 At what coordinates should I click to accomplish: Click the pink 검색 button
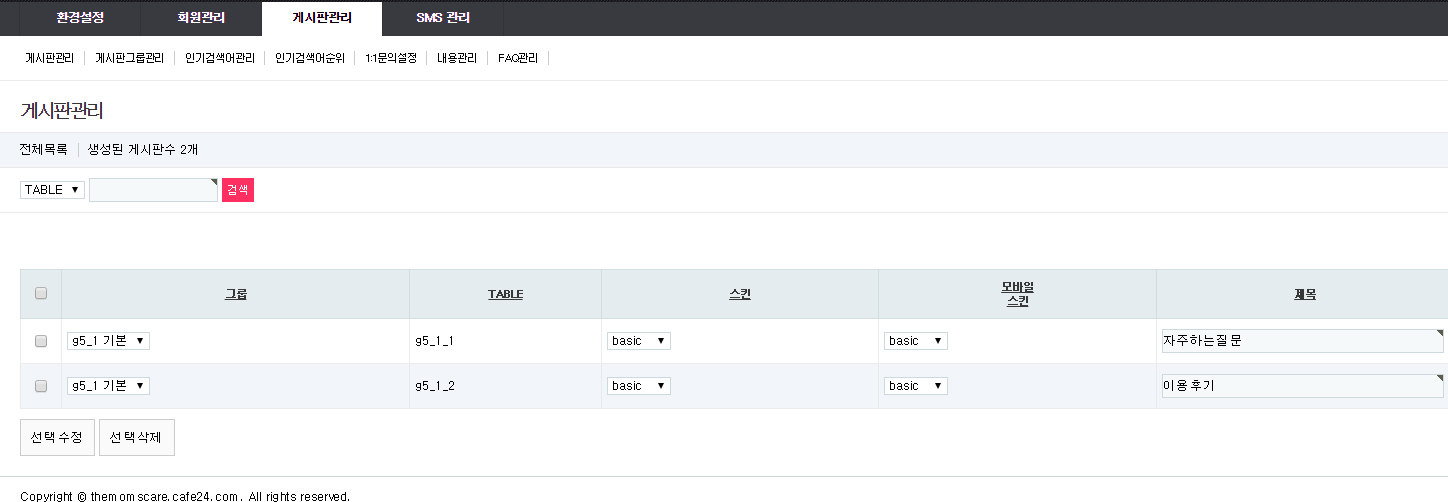238,190
